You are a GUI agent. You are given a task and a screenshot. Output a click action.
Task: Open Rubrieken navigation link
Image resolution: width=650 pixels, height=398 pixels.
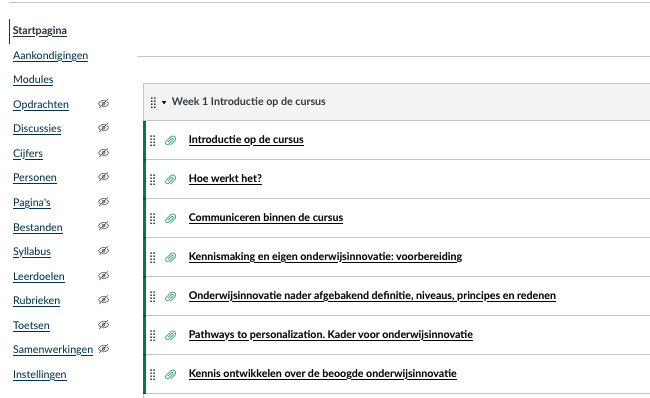pyautogui.click(x=36, y=300)
